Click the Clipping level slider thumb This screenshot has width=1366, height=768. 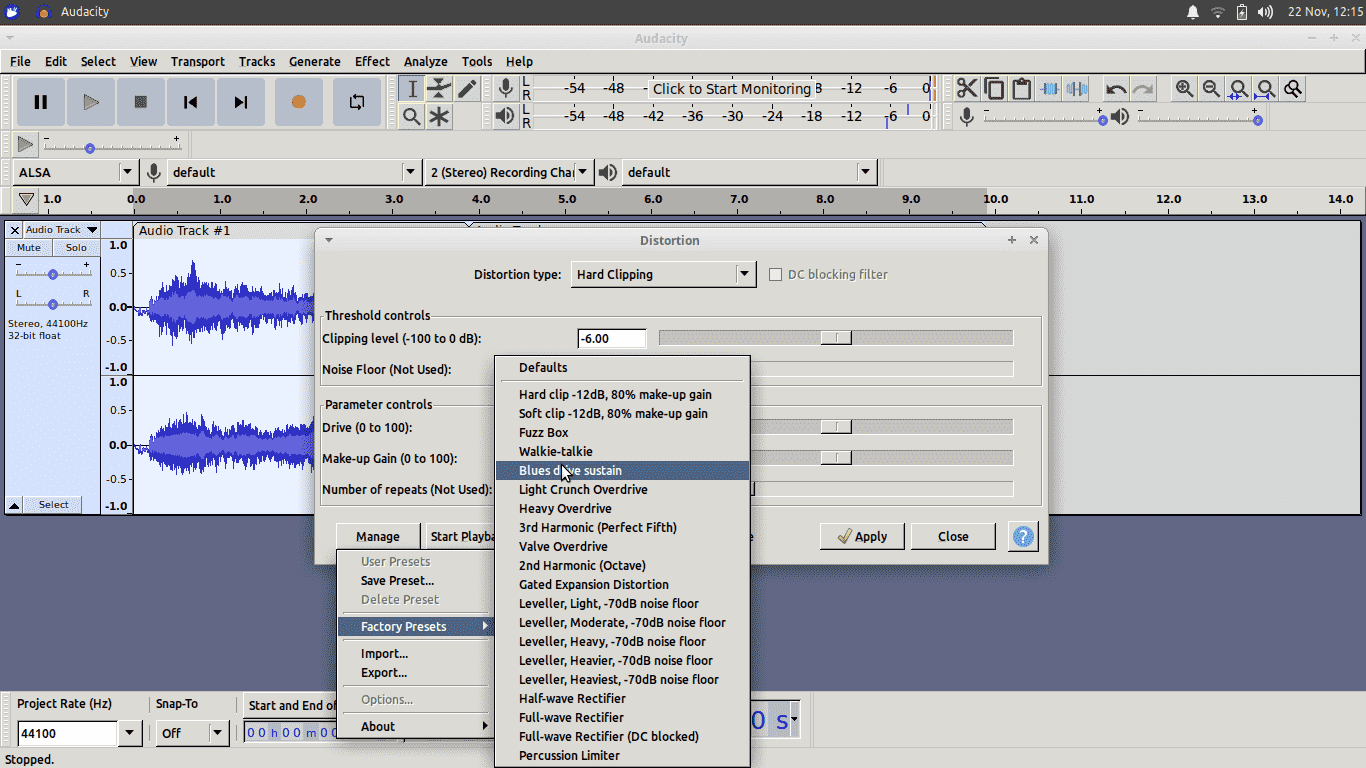(x=836, y=338)
